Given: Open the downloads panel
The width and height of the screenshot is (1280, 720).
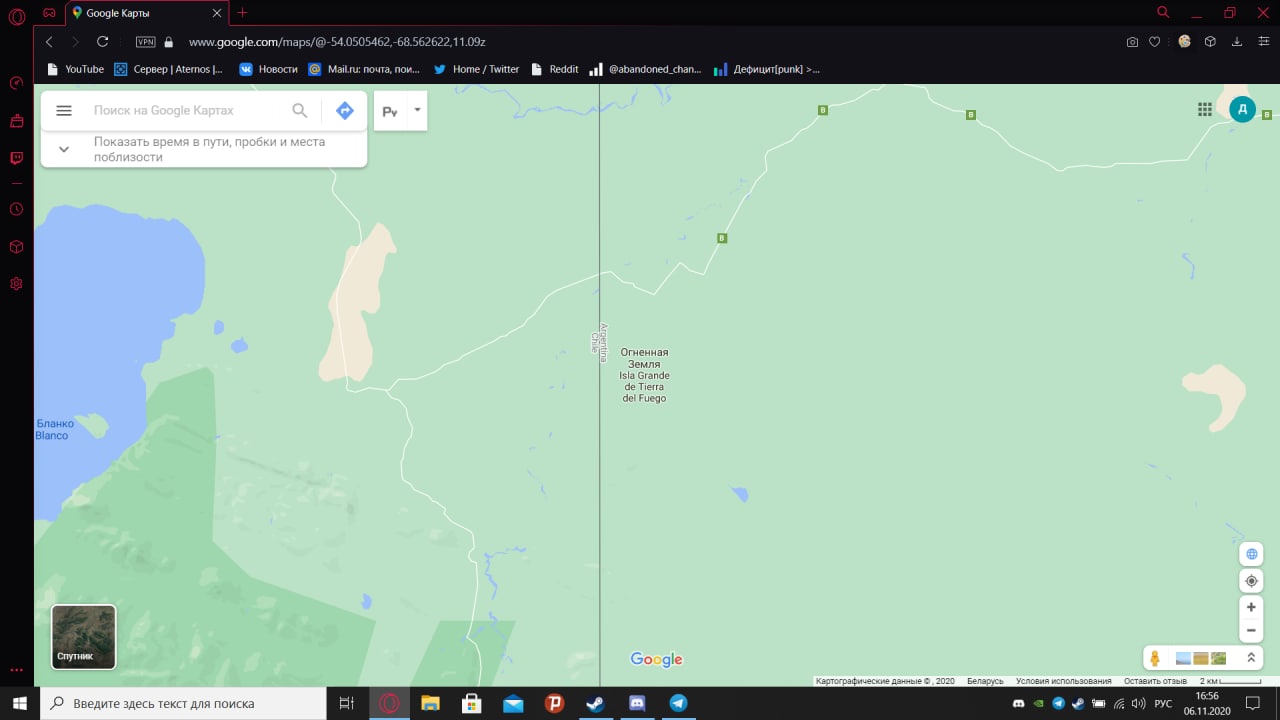Looking at the screenshot, I should click(1237, 42).
